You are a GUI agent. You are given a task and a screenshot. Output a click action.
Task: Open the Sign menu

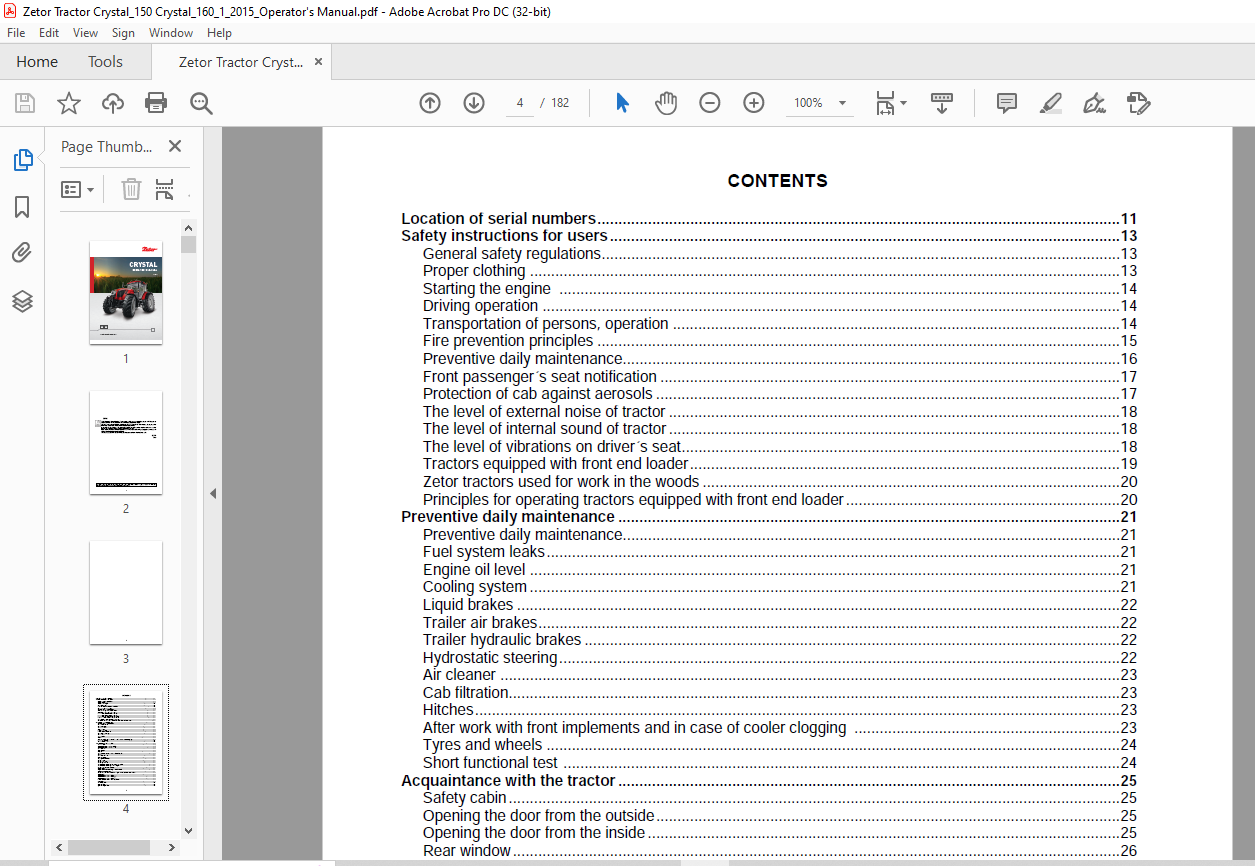(x=123, y=33)
